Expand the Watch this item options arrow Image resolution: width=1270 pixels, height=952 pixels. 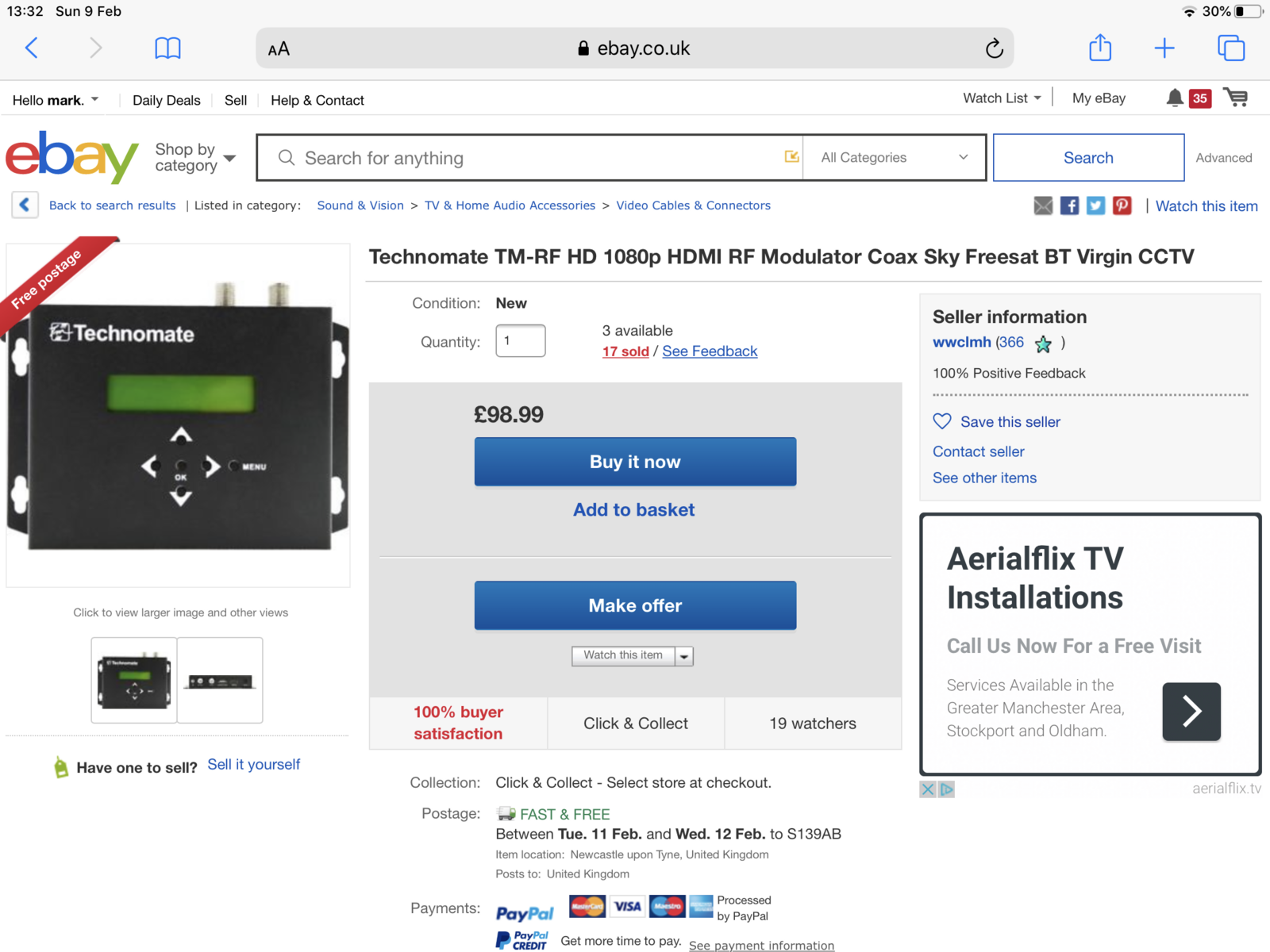683,656
